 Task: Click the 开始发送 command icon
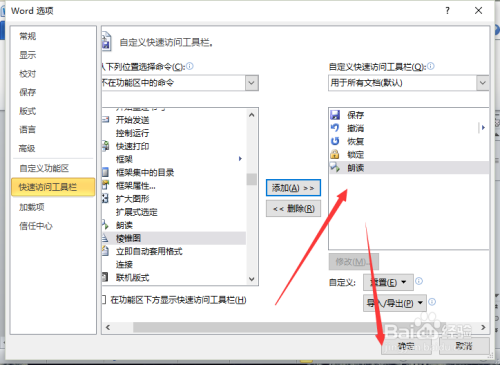pos(106,119)
